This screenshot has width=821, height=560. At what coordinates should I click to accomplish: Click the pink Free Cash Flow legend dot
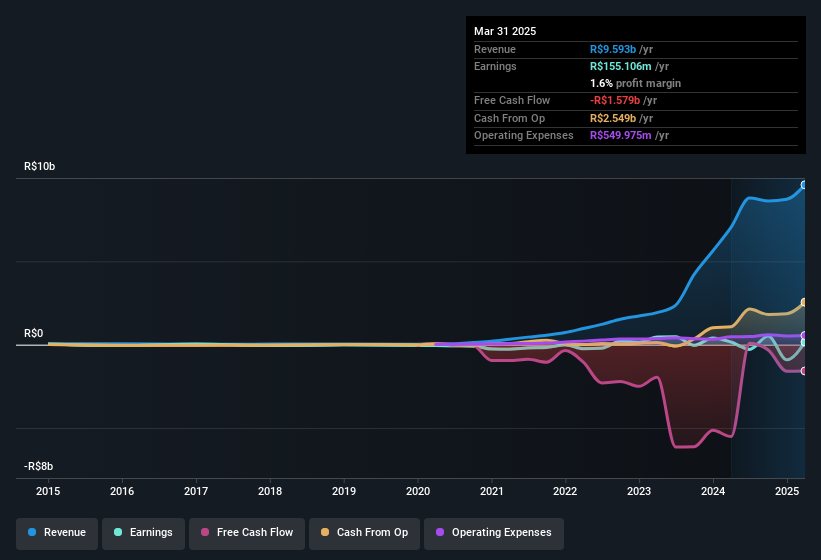click(x=205, y=532)
